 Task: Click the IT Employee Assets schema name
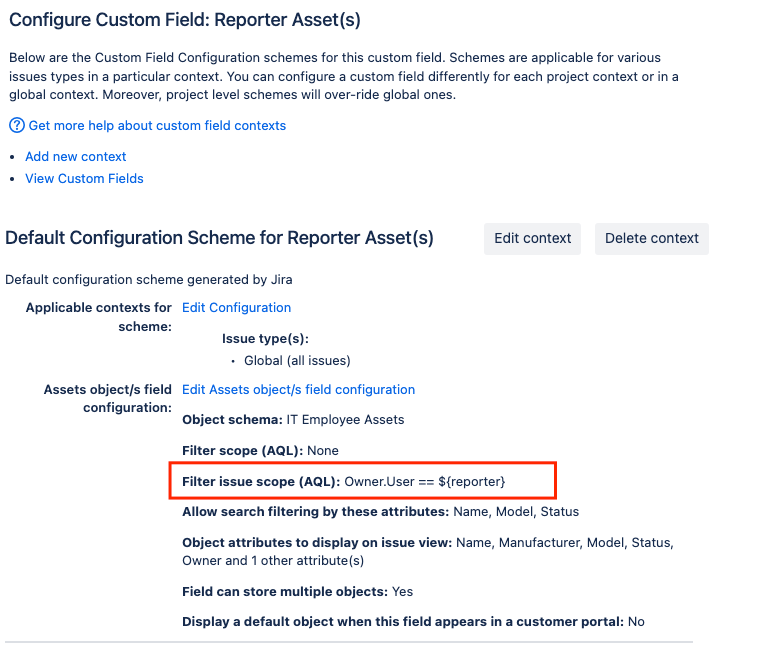[345, 420]
